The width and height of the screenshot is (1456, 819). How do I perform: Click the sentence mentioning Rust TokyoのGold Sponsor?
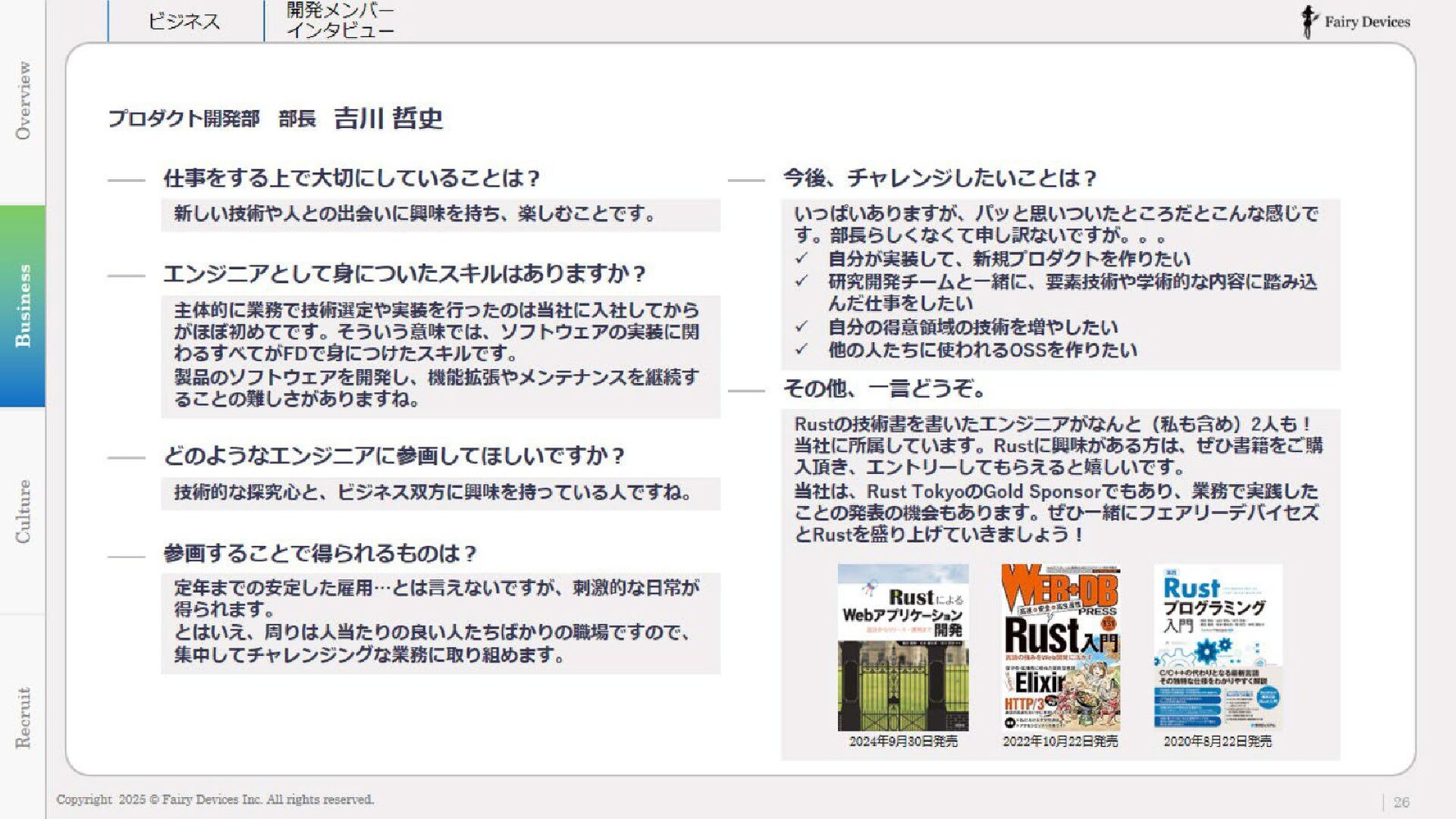point(1057,513)
